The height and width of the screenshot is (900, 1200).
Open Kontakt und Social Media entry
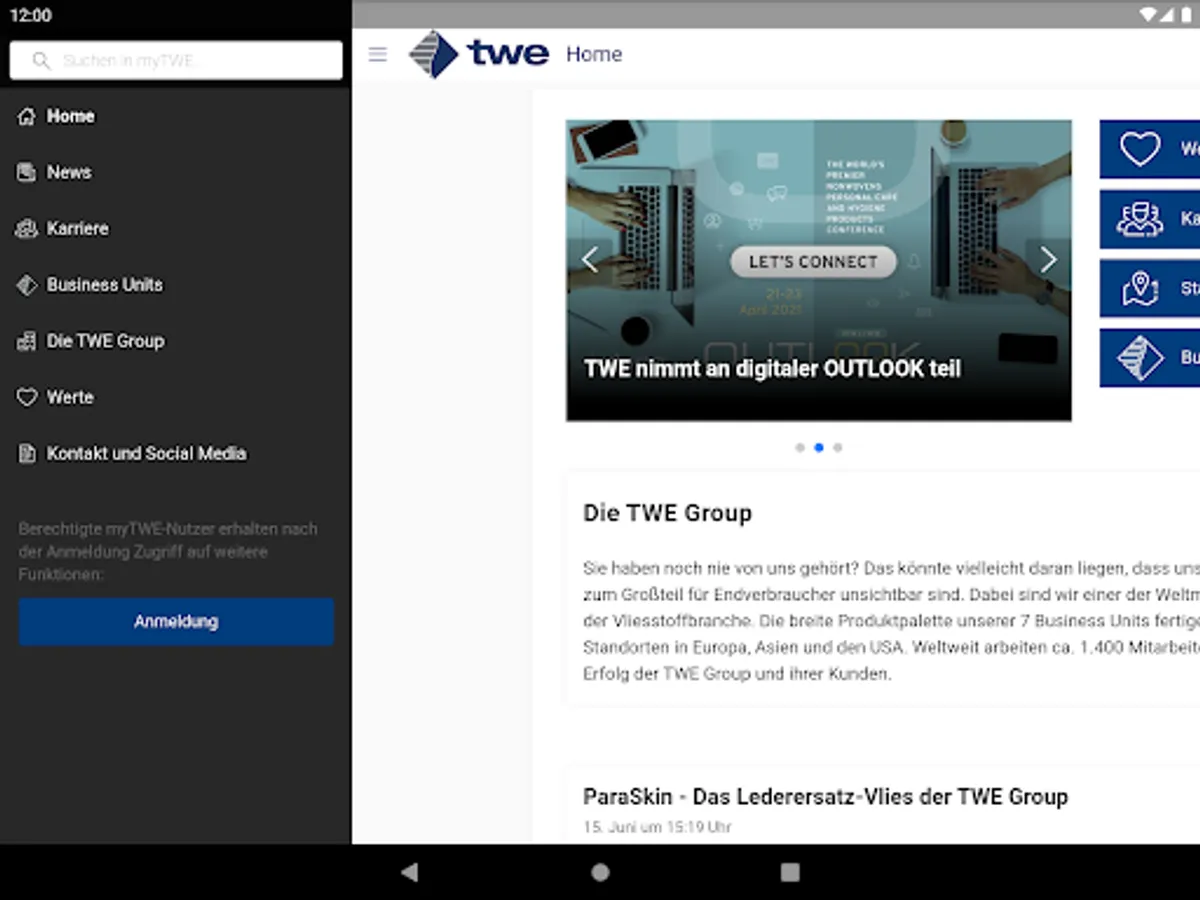pos(147,454)
